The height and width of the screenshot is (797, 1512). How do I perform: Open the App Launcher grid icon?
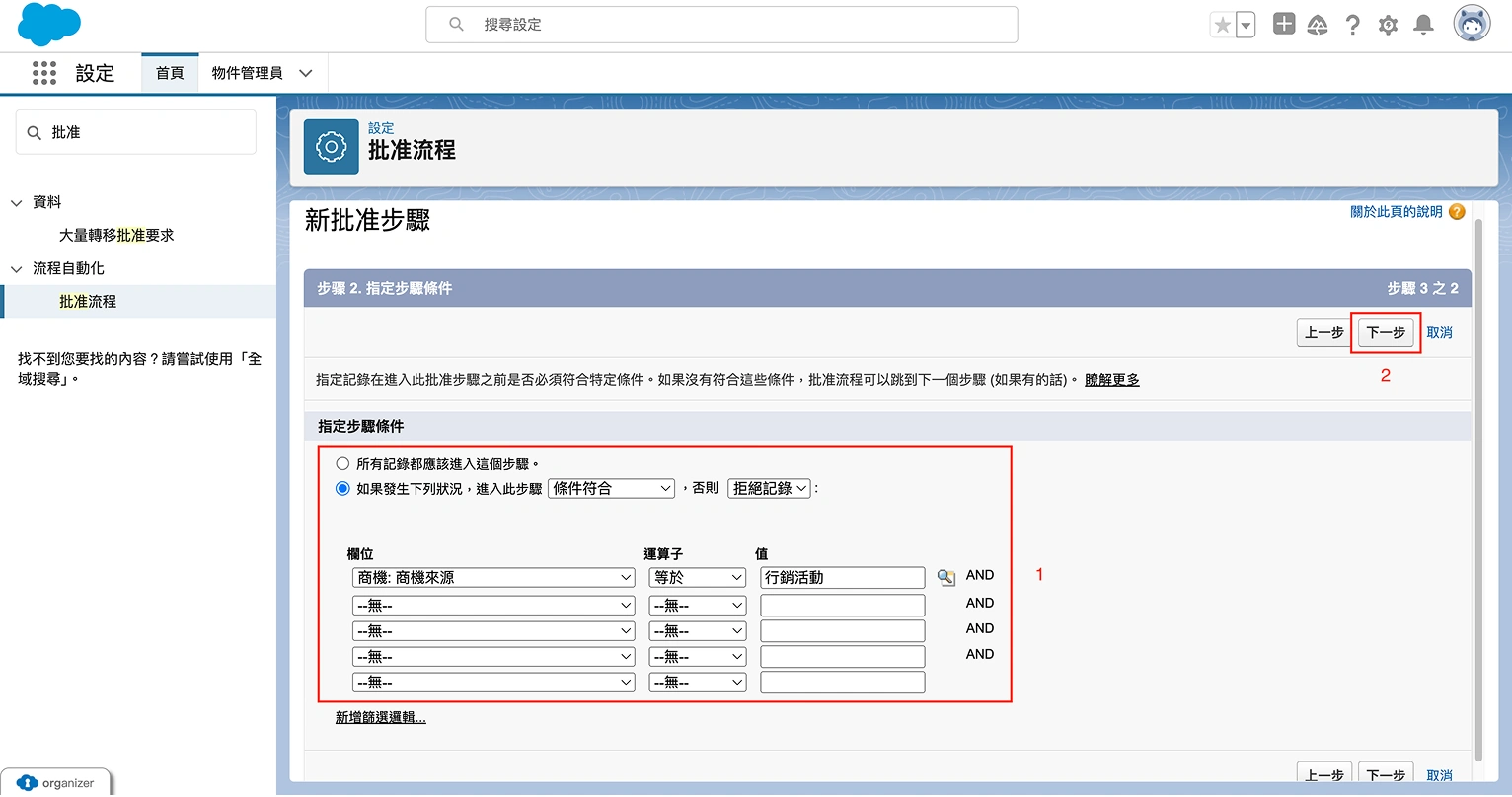(x=44, y=73)
